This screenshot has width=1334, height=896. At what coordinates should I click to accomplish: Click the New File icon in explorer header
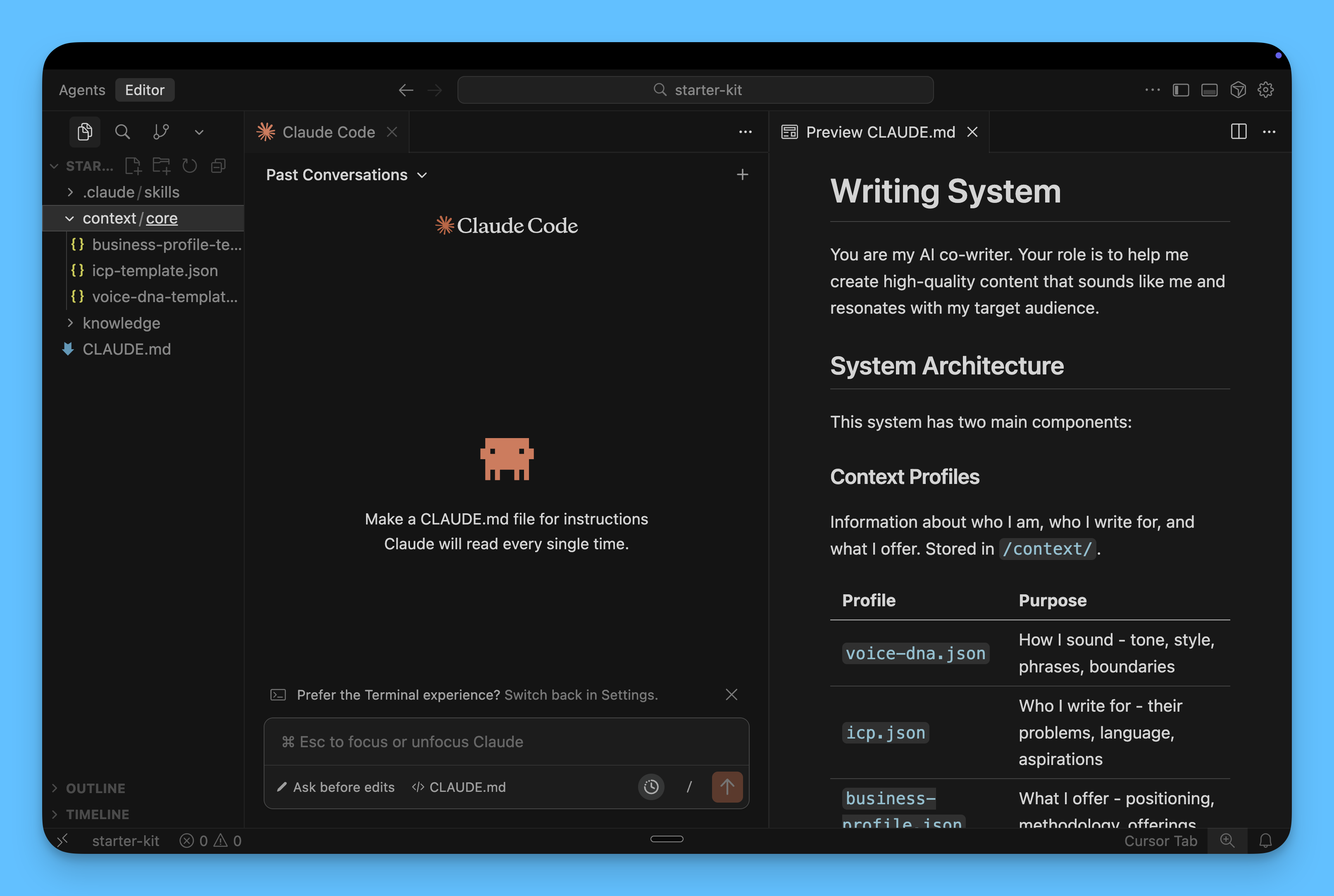point(133,166)
